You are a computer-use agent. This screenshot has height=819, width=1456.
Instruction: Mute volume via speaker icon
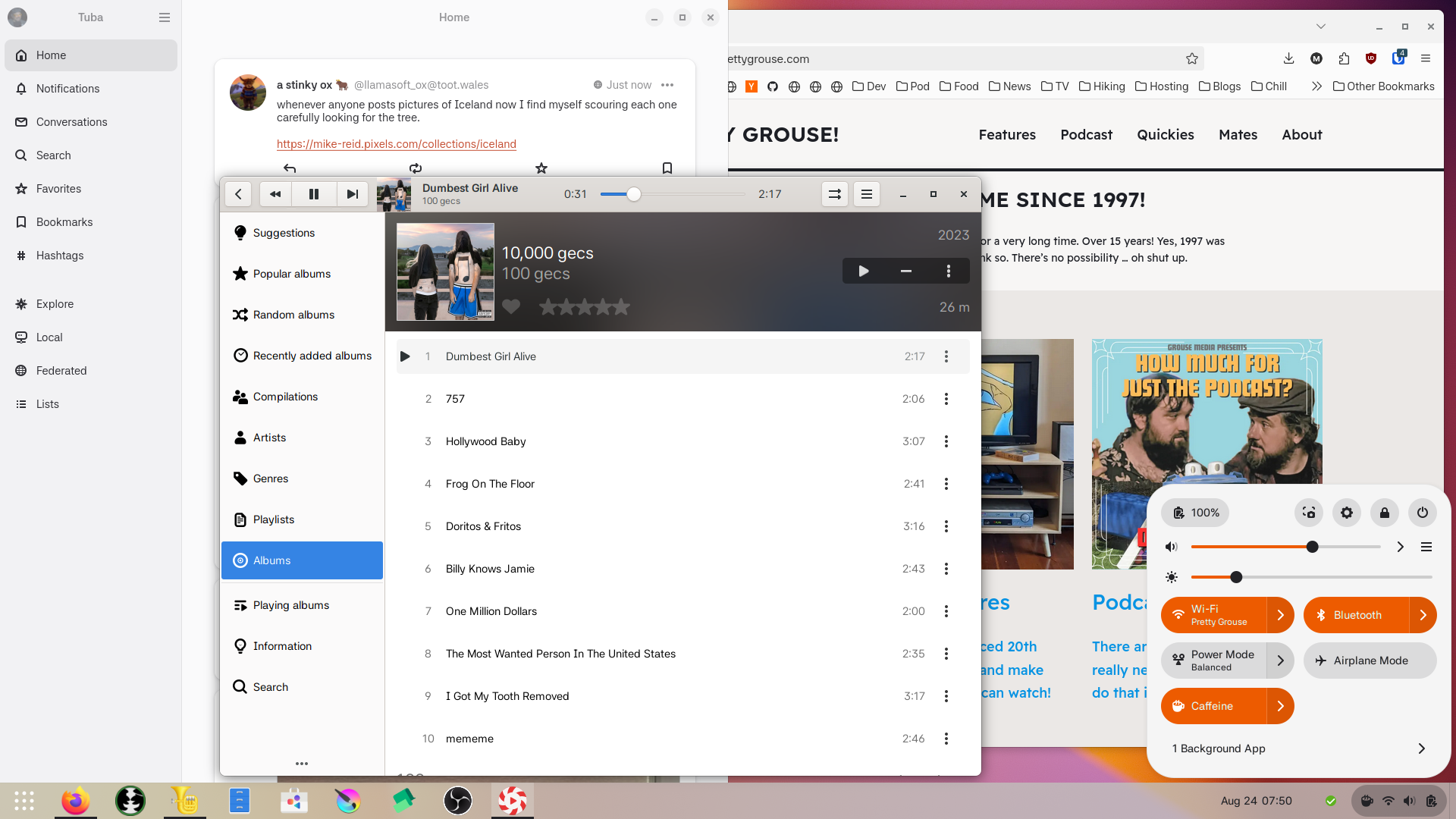1172,547
